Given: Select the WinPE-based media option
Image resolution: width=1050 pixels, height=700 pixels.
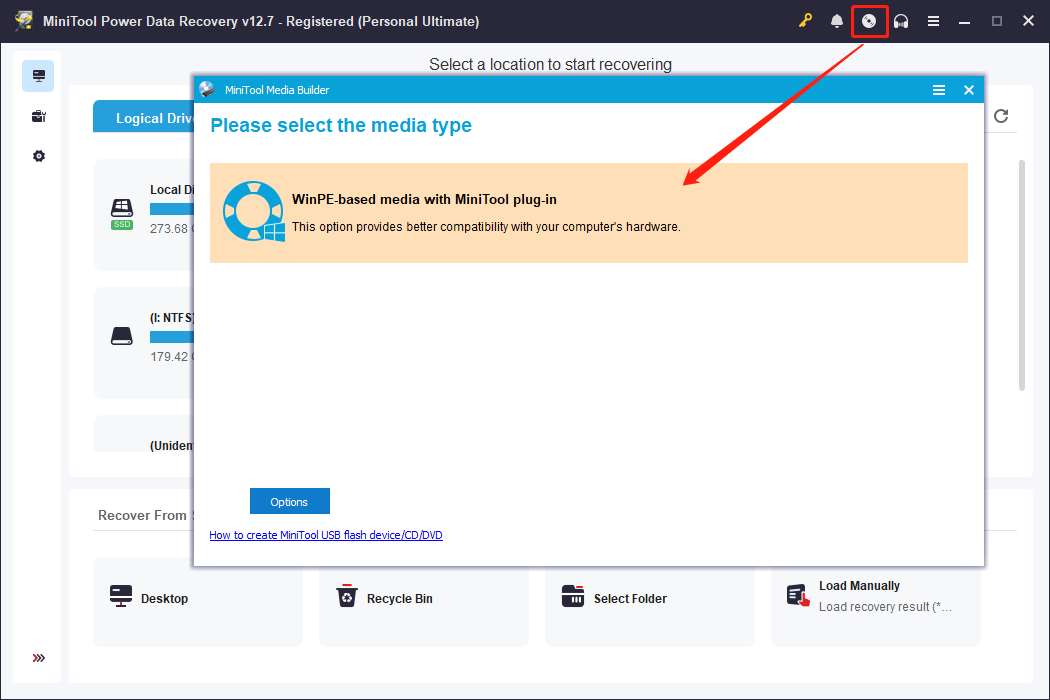Looking at the screenshot, I should click(x=588, y=212).
